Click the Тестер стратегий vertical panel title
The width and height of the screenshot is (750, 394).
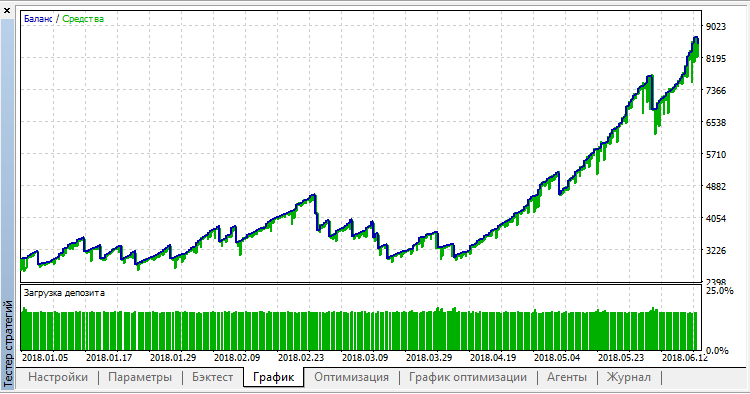[x=8, y=343]
